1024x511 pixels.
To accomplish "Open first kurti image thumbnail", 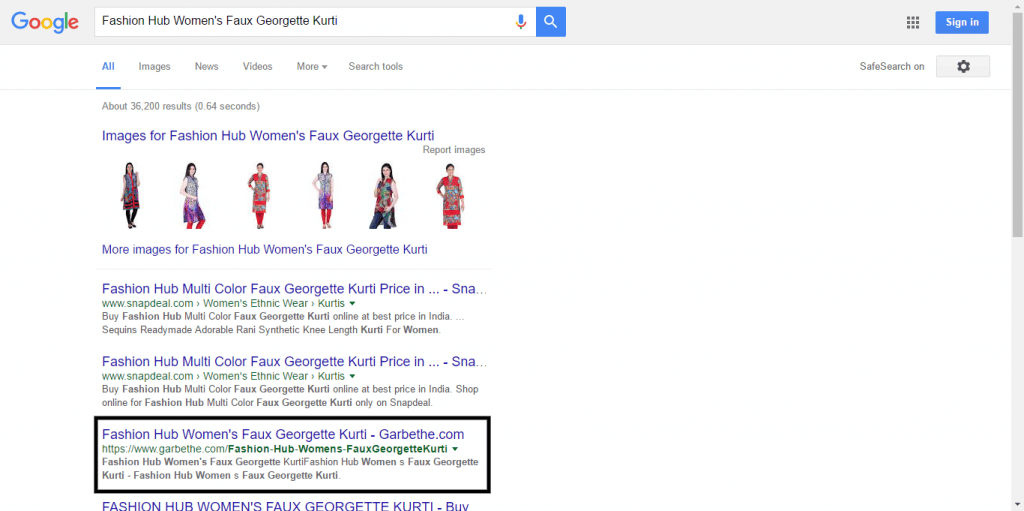I will click(x=129, y=195).
